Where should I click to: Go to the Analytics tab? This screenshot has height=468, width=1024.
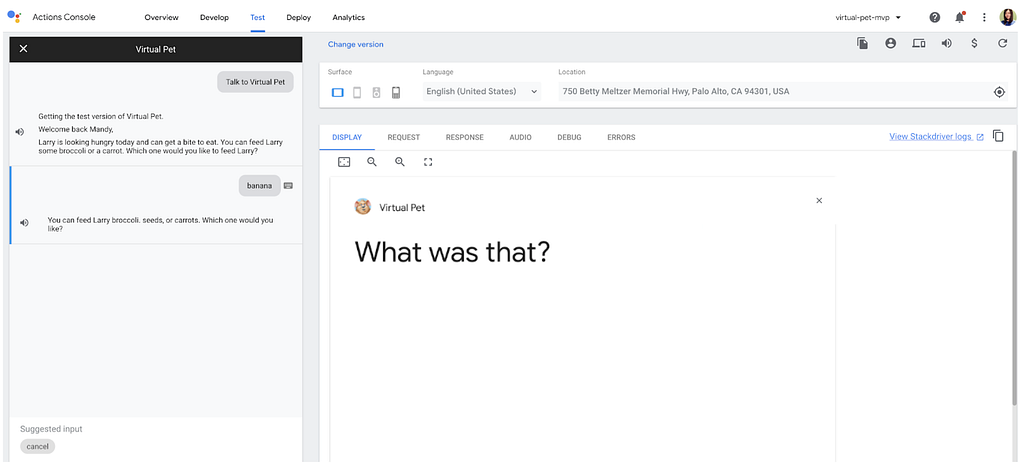click(x=348, y=18)
